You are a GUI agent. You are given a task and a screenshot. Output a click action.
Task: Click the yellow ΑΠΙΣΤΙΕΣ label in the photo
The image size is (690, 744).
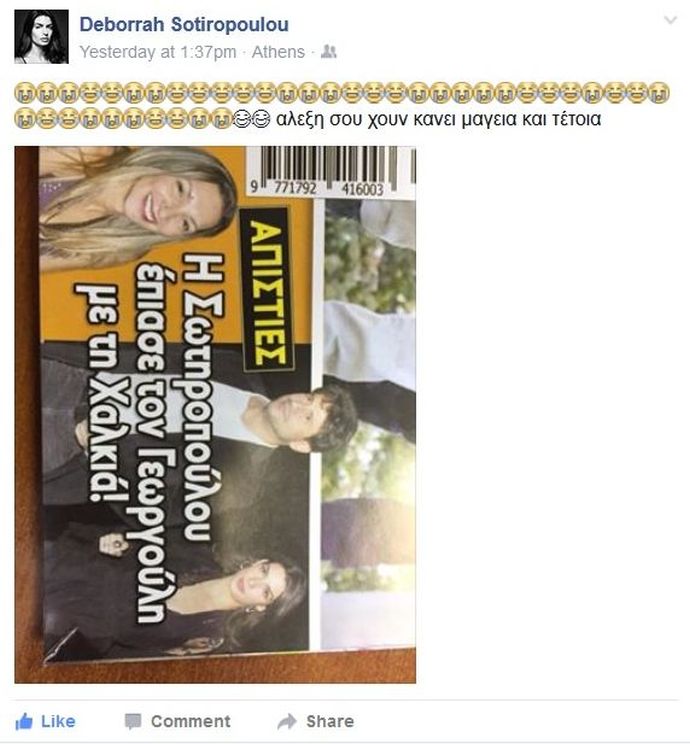267,290
